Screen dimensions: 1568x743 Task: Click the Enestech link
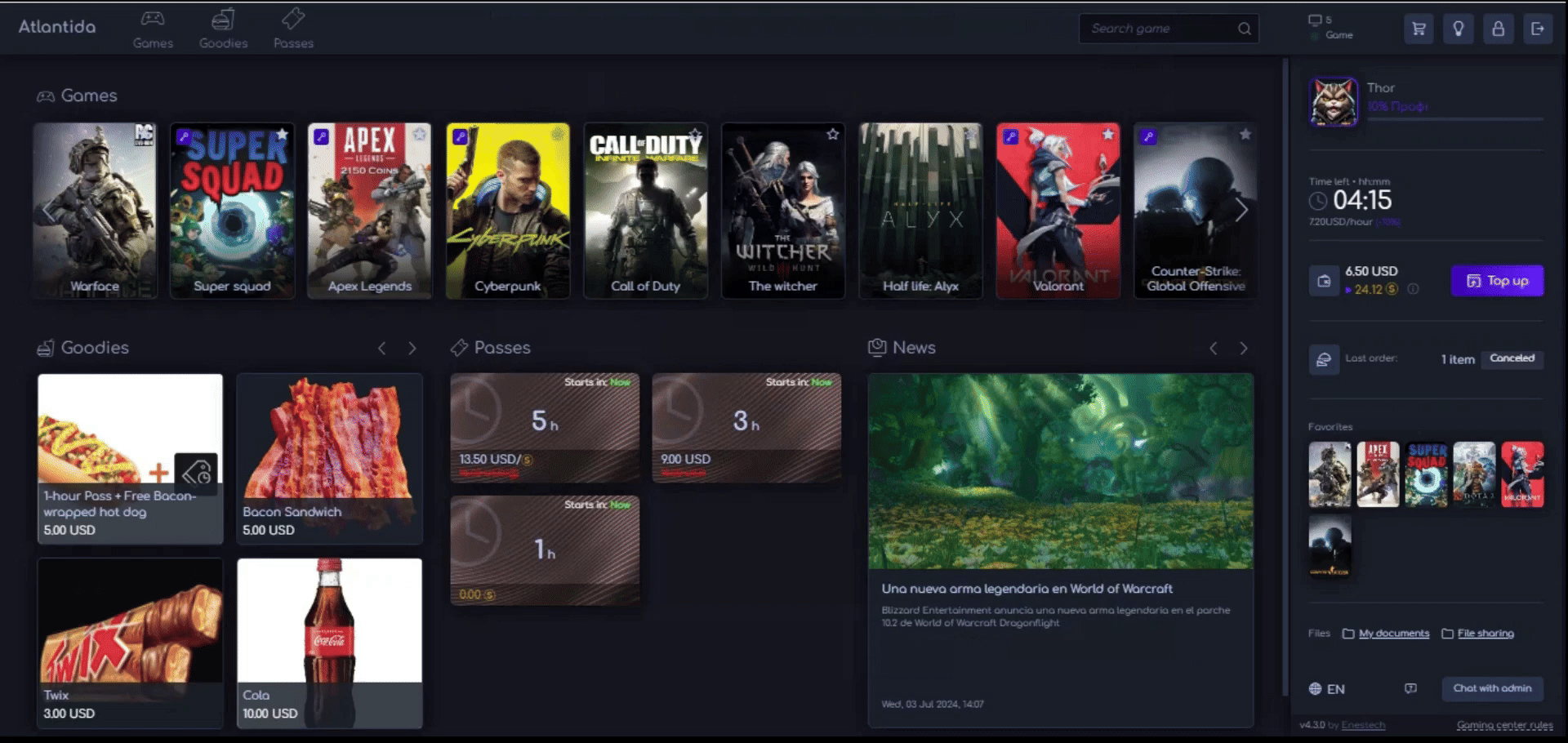tap(1363, 725)
